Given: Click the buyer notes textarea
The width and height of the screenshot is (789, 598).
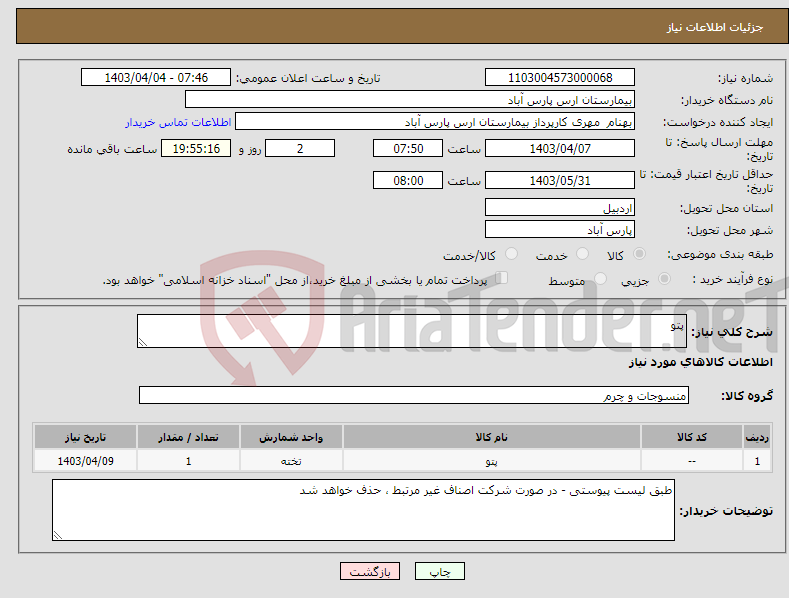Looking at the screenshot, I should pyautogui.click(x=363, y=510).
